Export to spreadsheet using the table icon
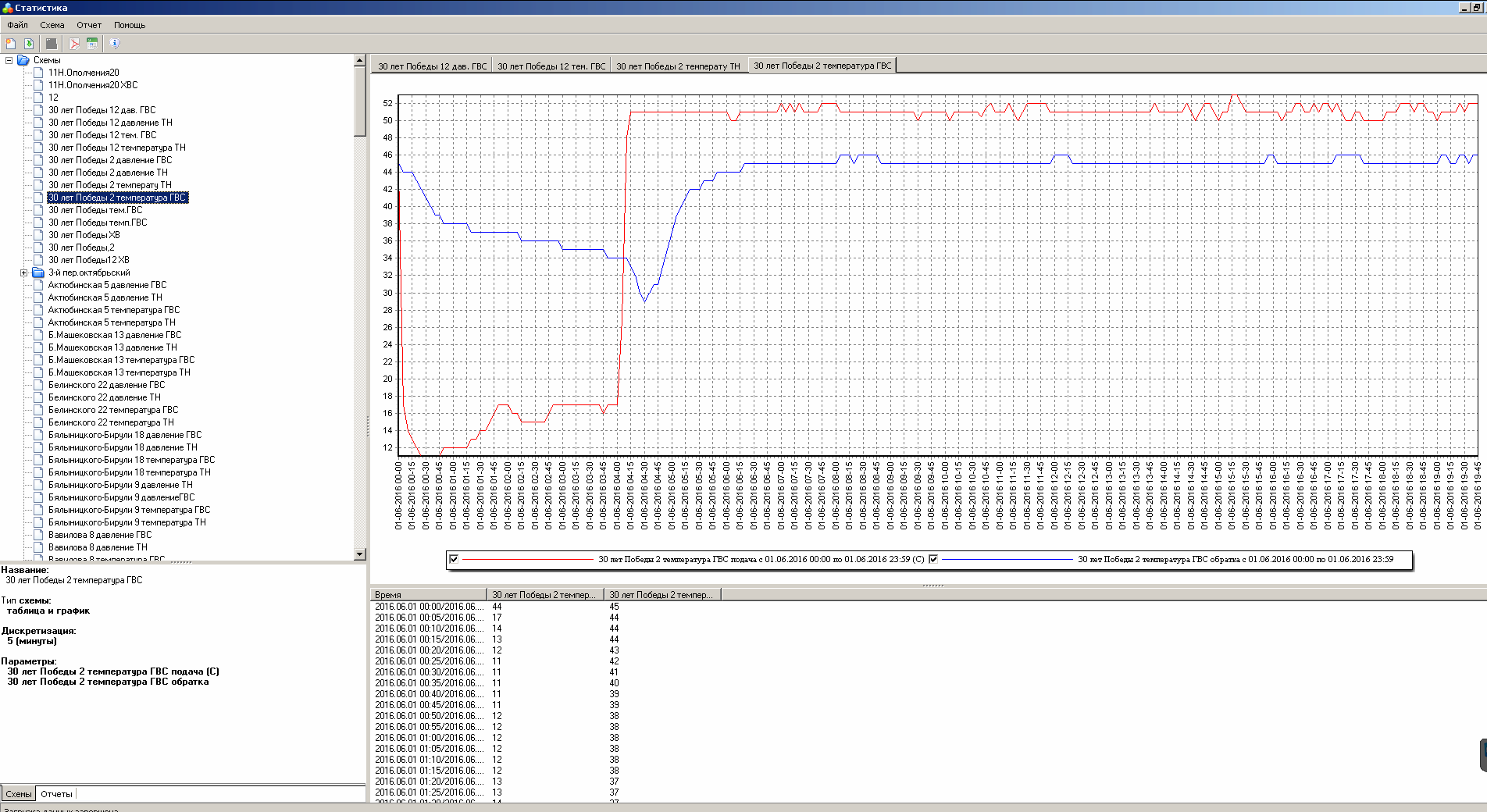The height and width of the screenshot is (812, 1487). coord(92,44)
